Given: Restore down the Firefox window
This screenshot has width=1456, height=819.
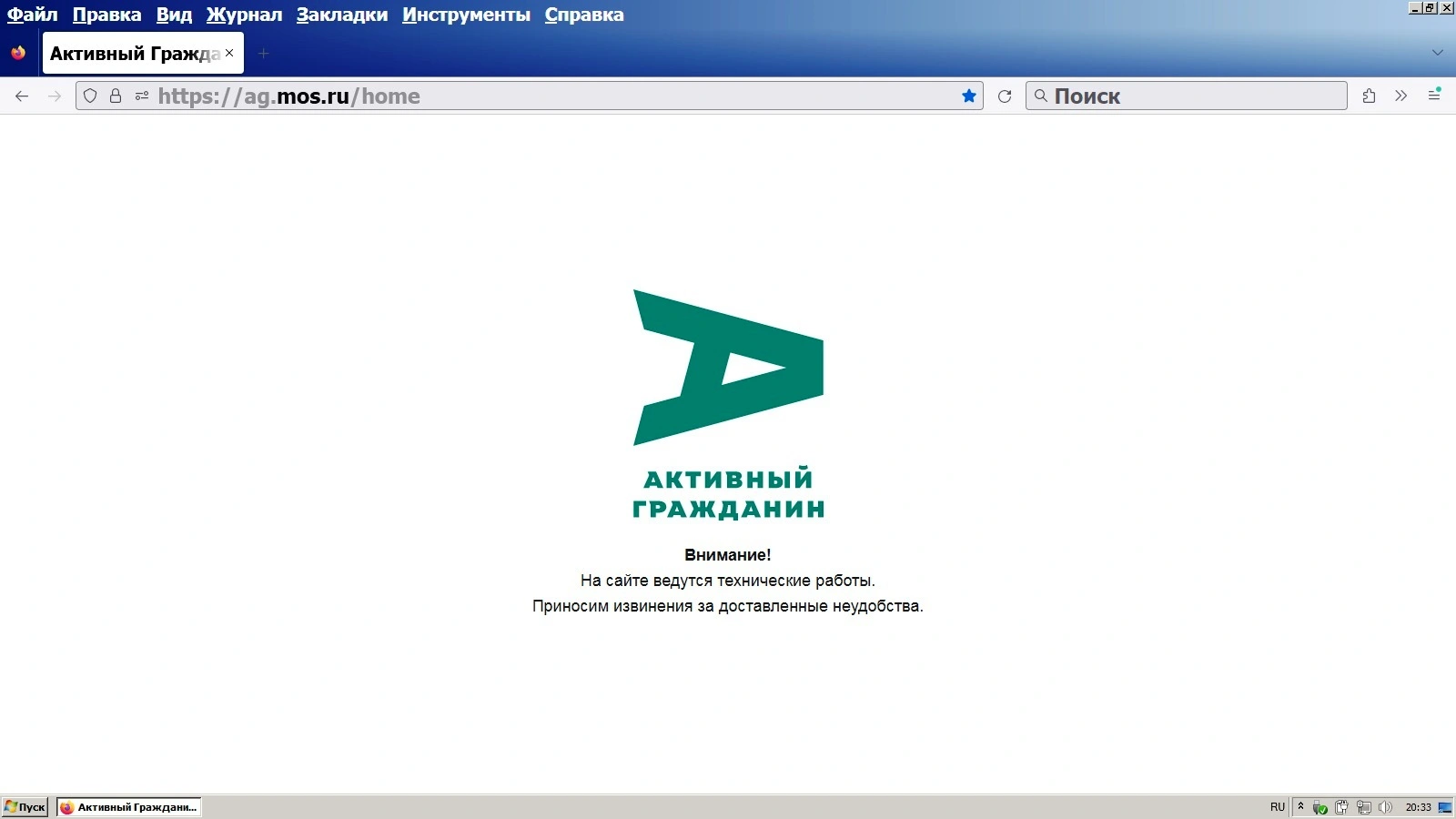Looking at the screenshot, I should tap(1431, 8).
